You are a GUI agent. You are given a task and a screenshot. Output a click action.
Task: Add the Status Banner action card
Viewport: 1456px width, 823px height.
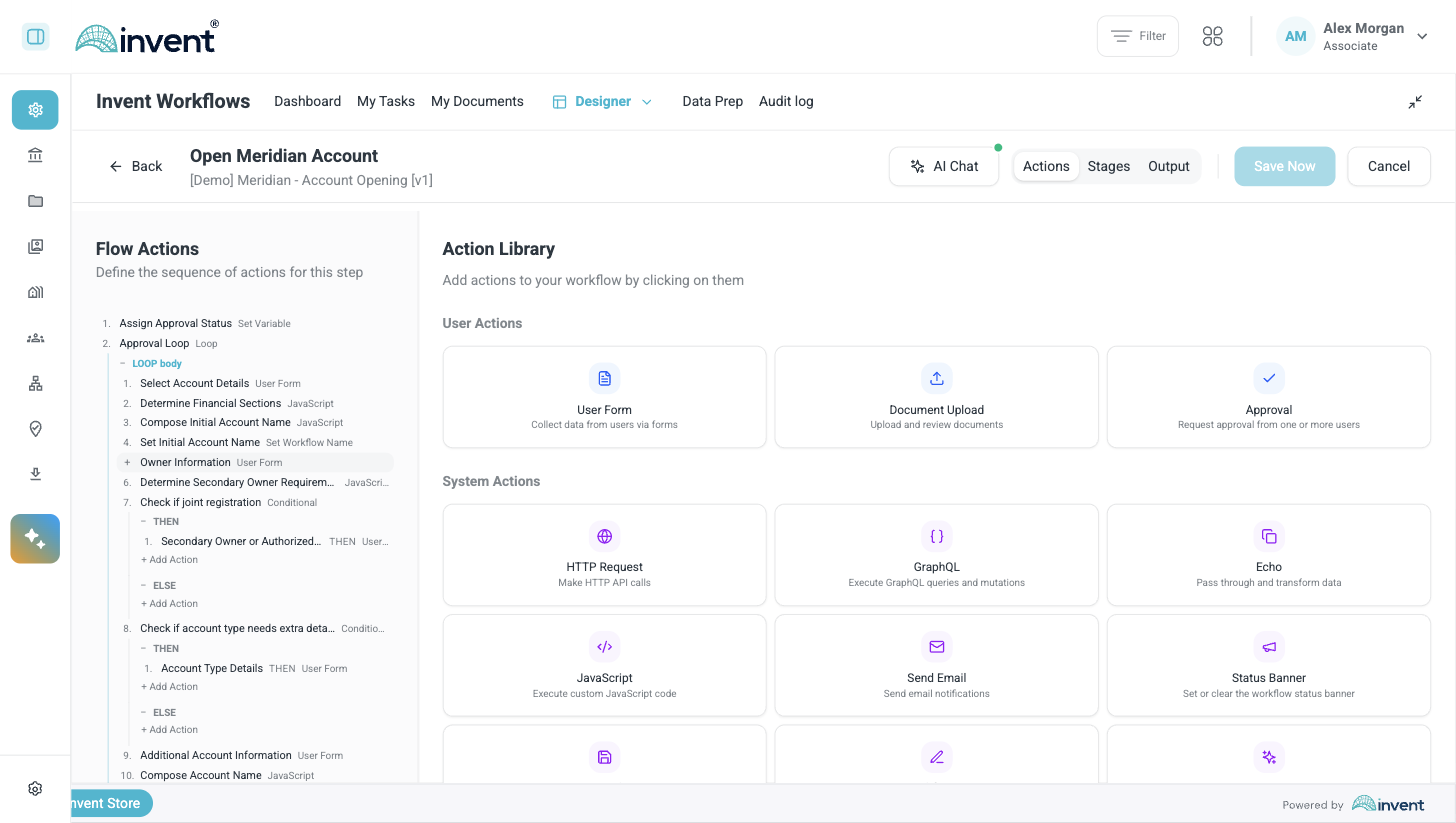(1269, 665)
